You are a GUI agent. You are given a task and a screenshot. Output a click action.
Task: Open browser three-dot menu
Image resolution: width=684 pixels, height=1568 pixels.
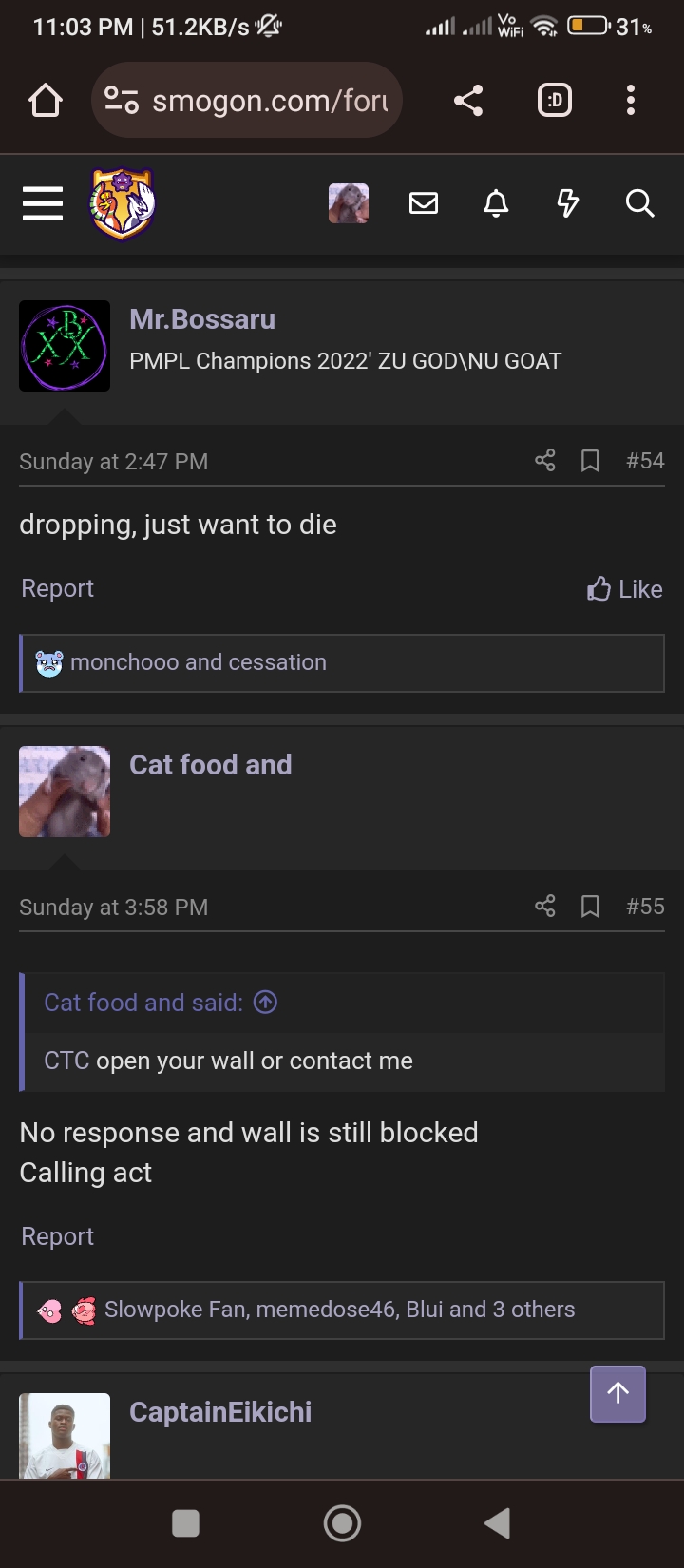pos(631,100)
